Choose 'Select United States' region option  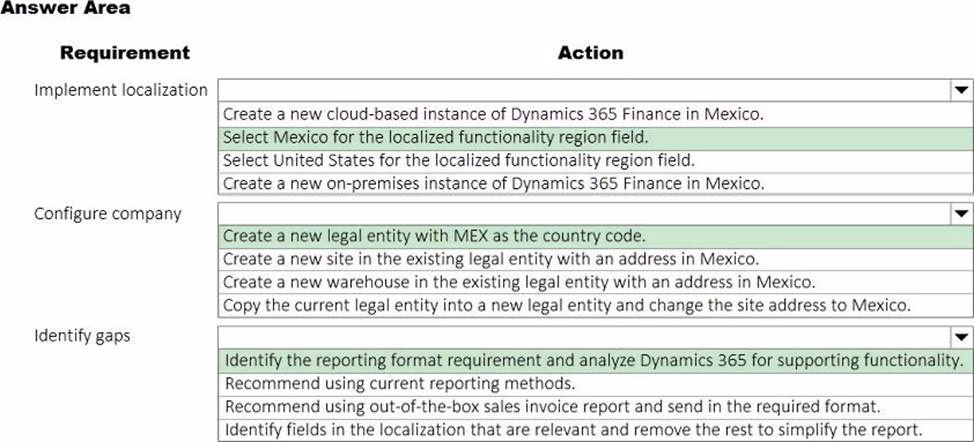[458, 160]
